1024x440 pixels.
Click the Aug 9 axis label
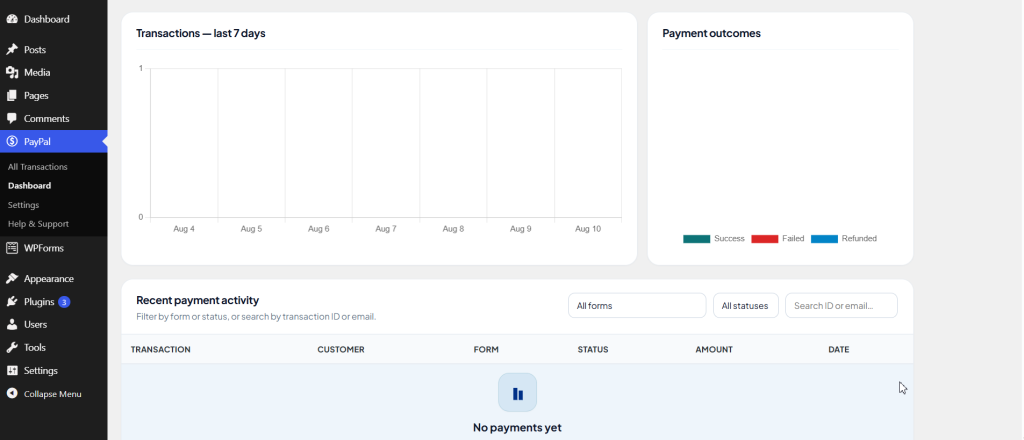click(x=520, y=229)
